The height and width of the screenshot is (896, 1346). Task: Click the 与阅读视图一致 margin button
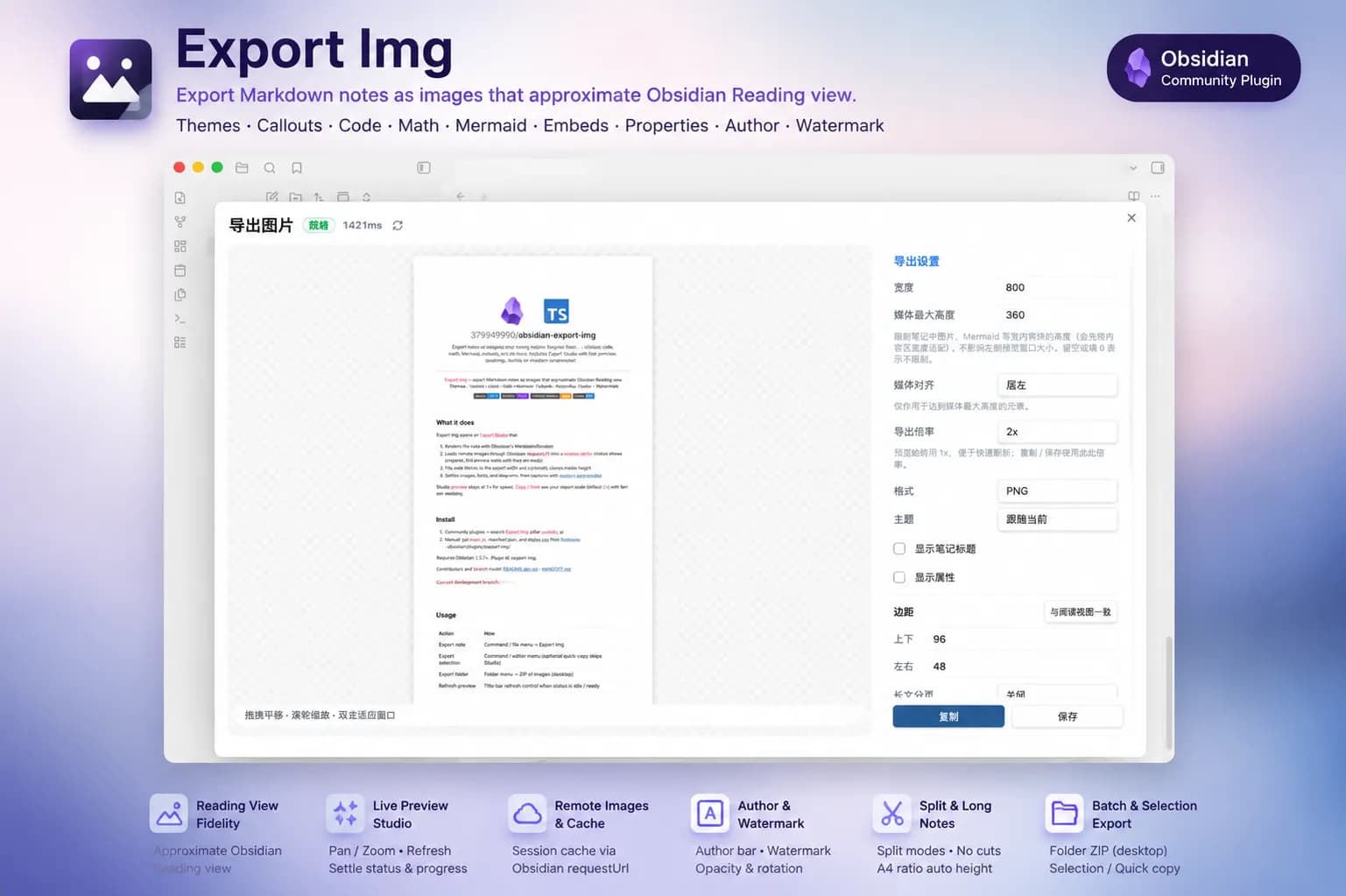click(1081, 611)
